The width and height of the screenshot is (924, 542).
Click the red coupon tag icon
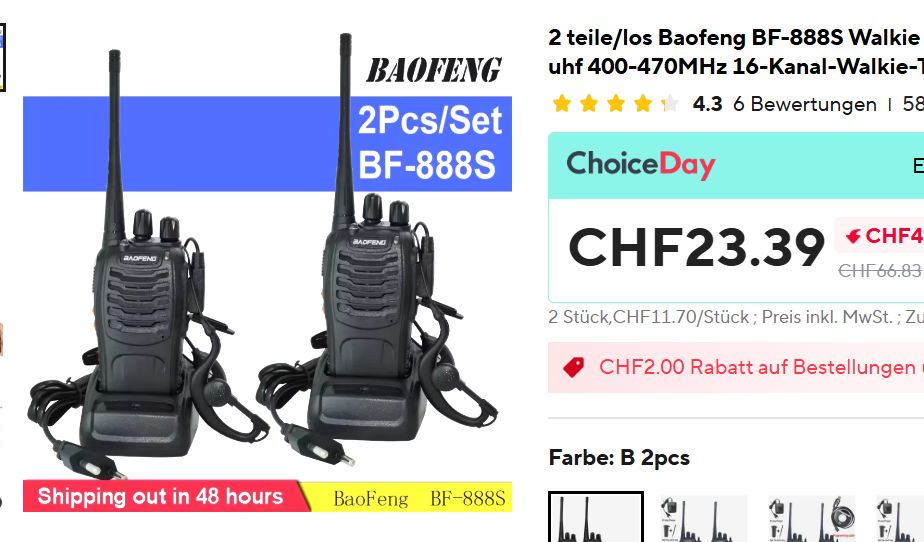pyautogui.click(x=573, y=367)
